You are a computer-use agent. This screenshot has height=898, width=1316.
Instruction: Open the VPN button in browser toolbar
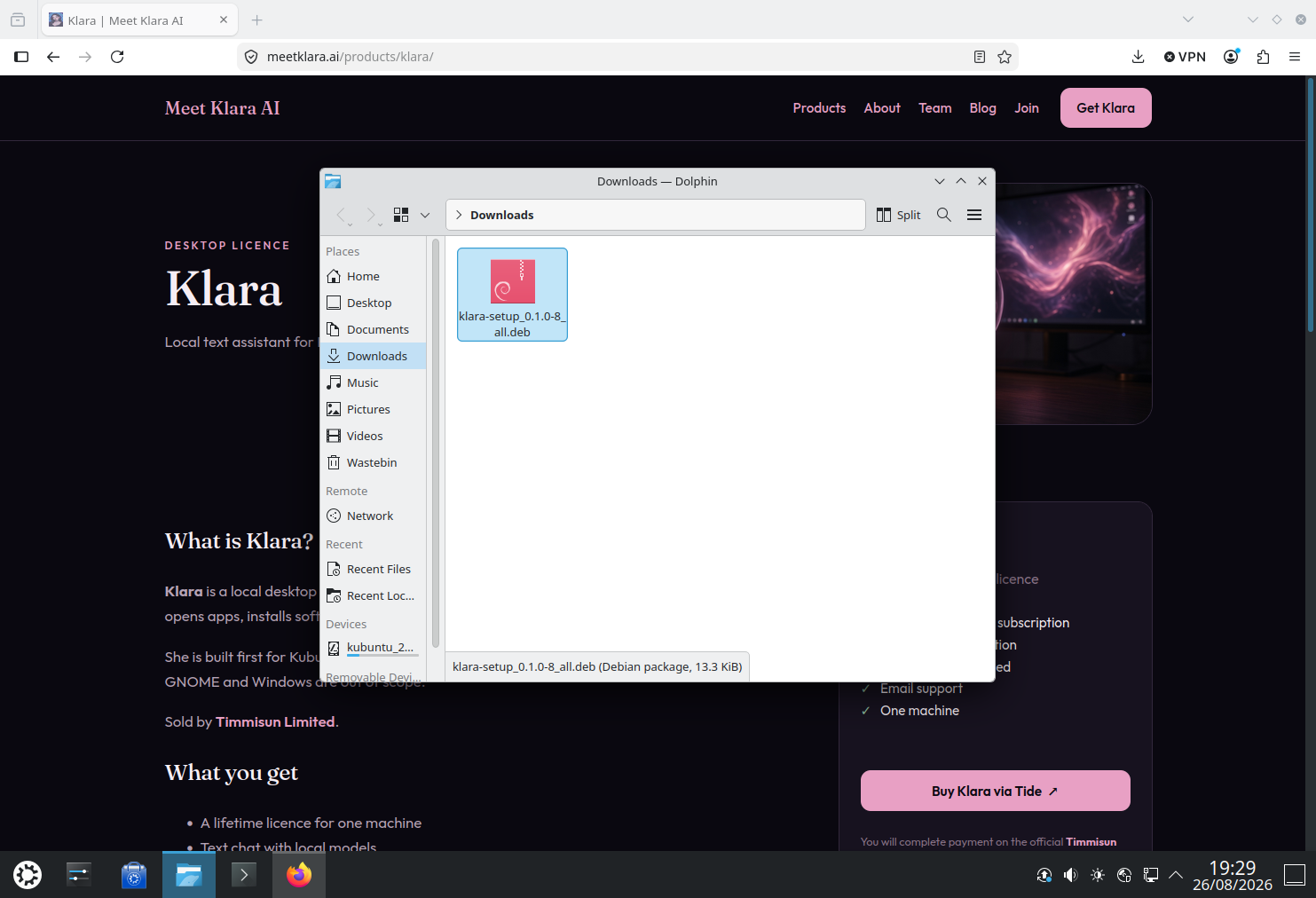[x=1185, y=57]
